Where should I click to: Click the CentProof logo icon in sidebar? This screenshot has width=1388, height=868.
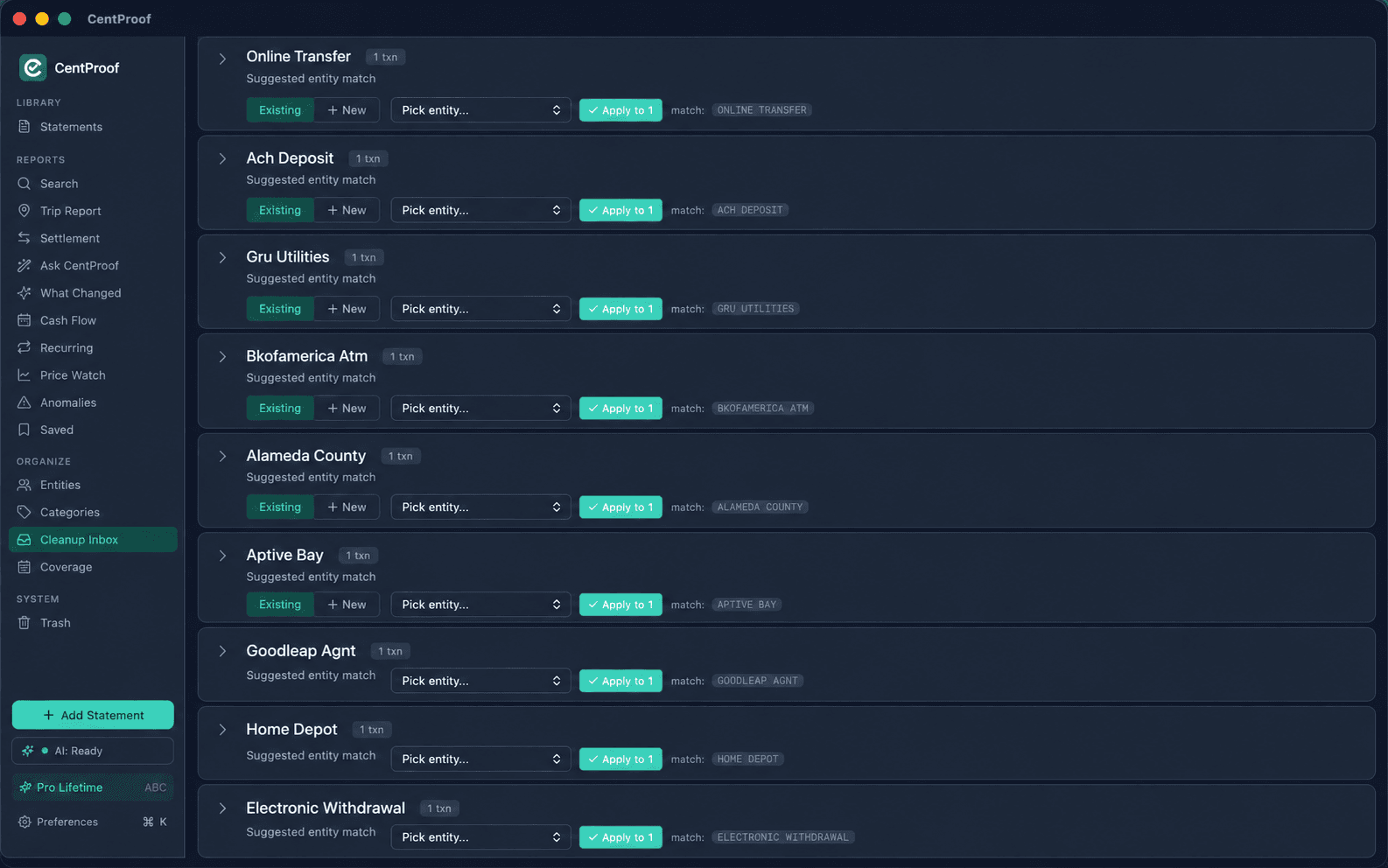tap(32, 67)
